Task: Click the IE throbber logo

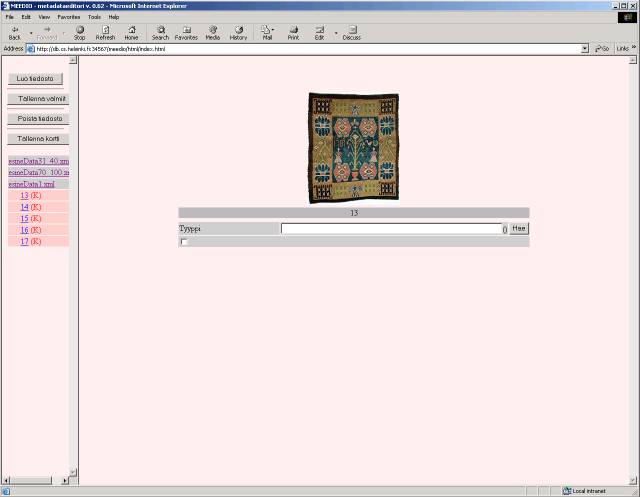Action: coord(627,17)
